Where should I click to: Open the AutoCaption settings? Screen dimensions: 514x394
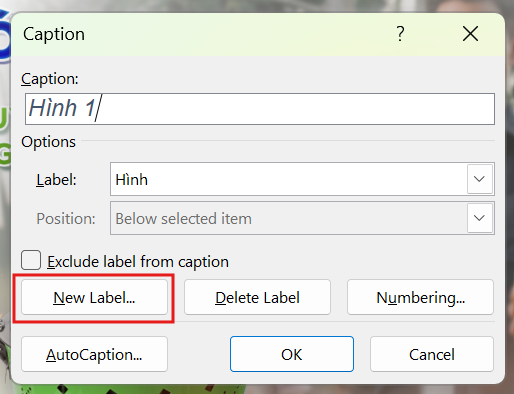(94, 354)
